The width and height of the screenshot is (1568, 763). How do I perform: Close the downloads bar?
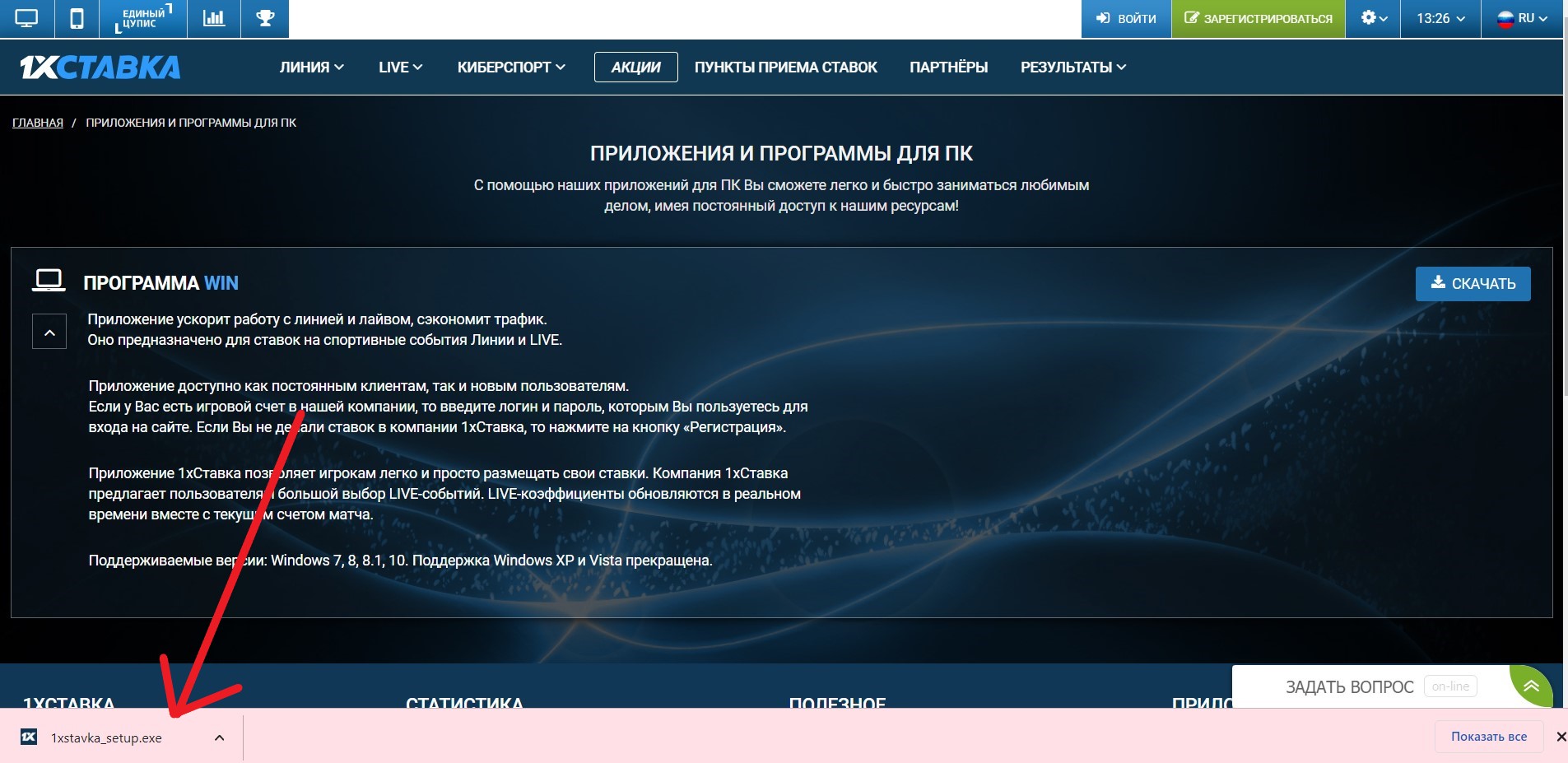[1561, 737]
